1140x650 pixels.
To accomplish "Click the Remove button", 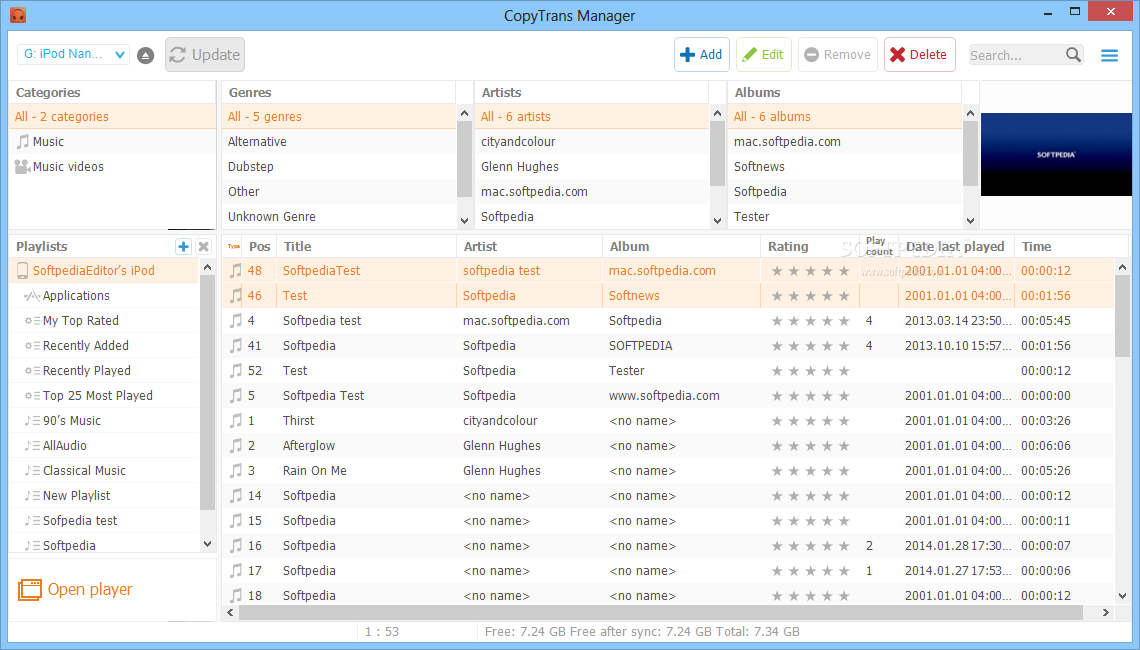I will 838,55.
